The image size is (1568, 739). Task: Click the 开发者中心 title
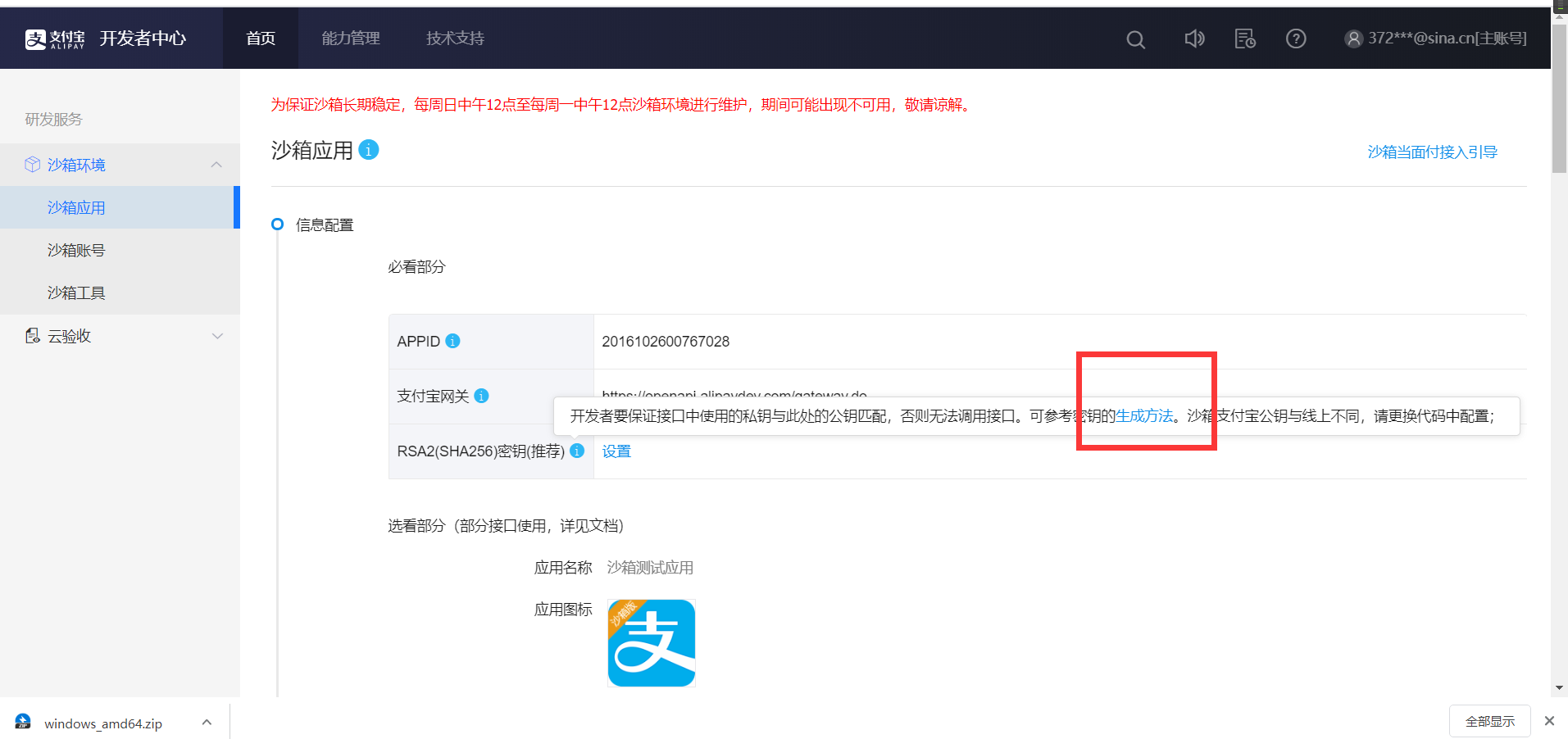(143, 39)
